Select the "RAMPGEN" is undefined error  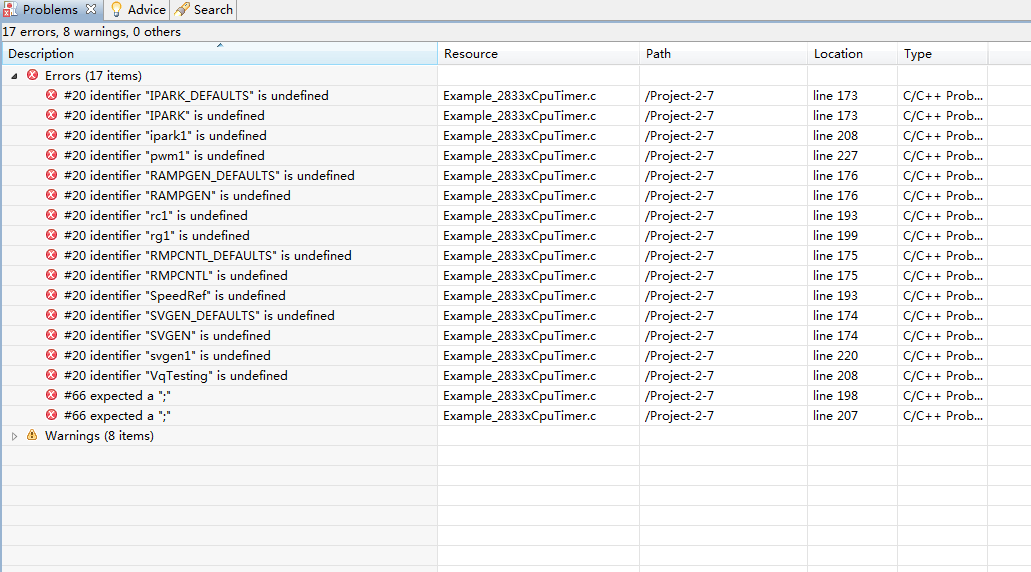click(x=177, y=196)
